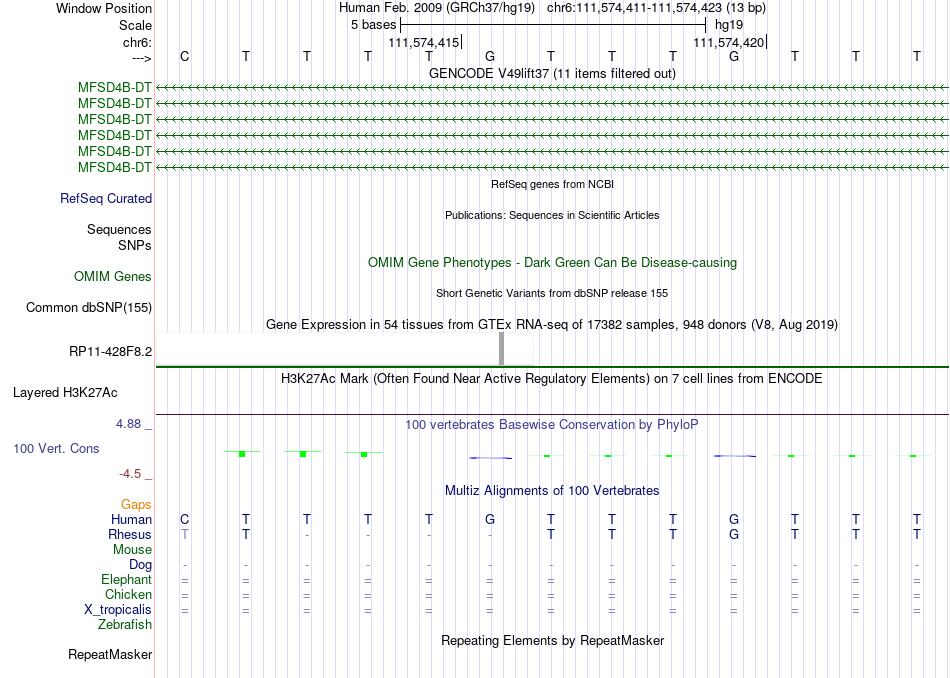
Task: Click the ---> sequence direction arrow
Action: (141, 58)
